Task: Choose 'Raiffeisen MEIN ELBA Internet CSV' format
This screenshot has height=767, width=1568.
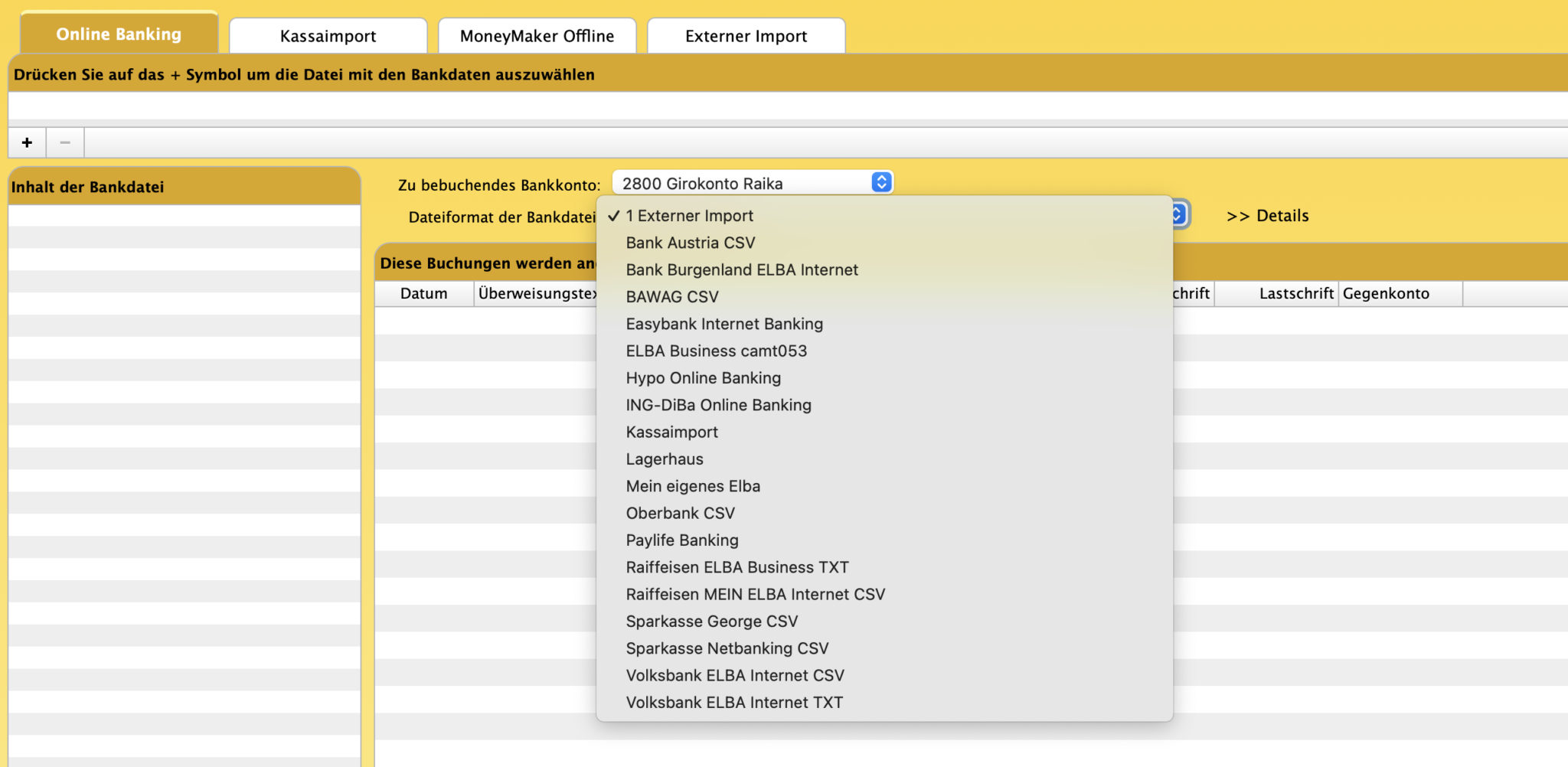Action: (x=756, y=594)
